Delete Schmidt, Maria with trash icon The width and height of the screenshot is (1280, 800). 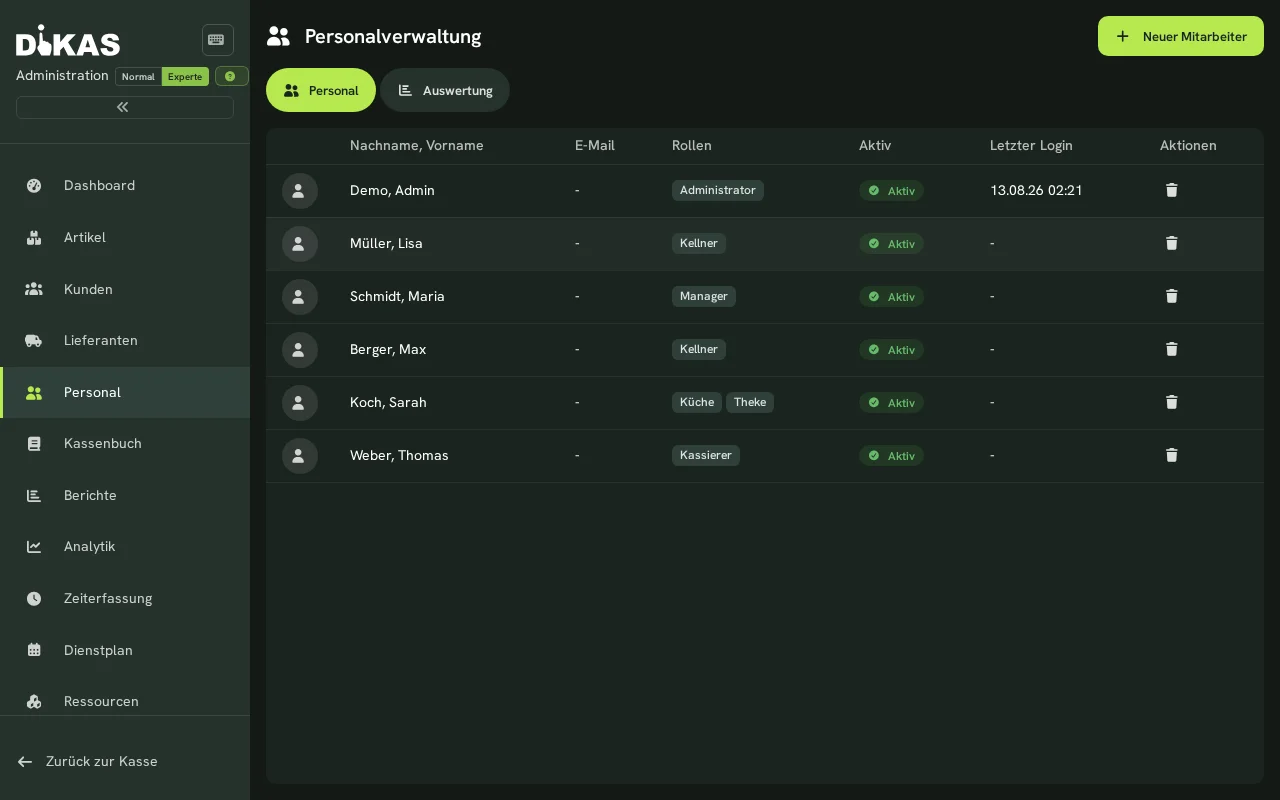[x=1172, y=296]
